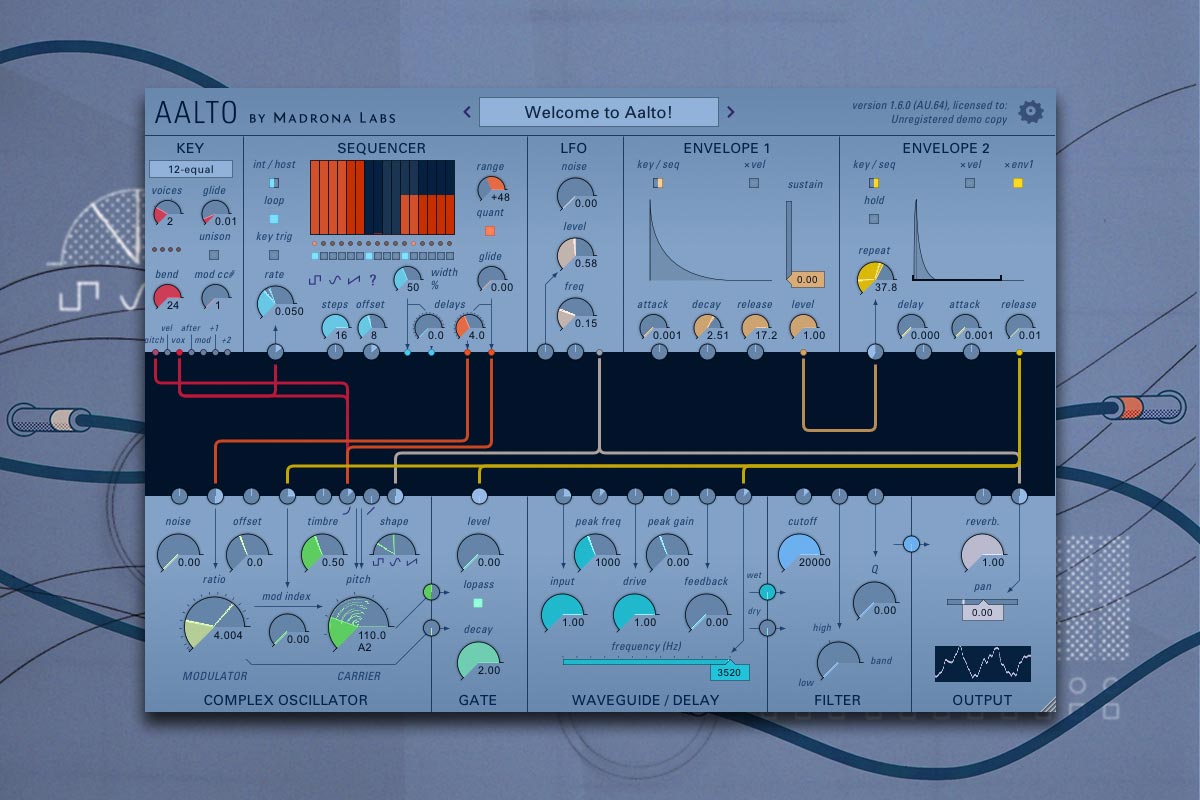This screenshot has width=1200, height=800.
Task: Click the sequencer steps dial
Action: [x=335, y=329]
